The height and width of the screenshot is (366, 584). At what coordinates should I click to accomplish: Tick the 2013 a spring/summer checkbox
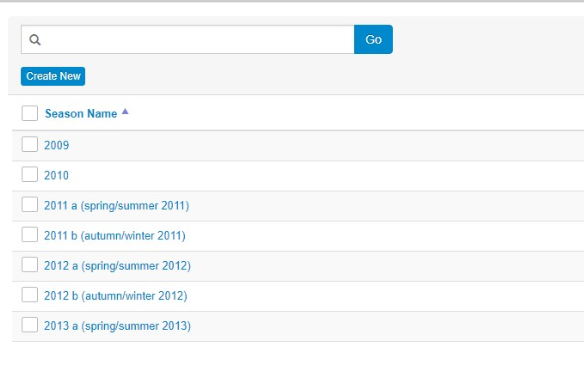tap(30, 325)
